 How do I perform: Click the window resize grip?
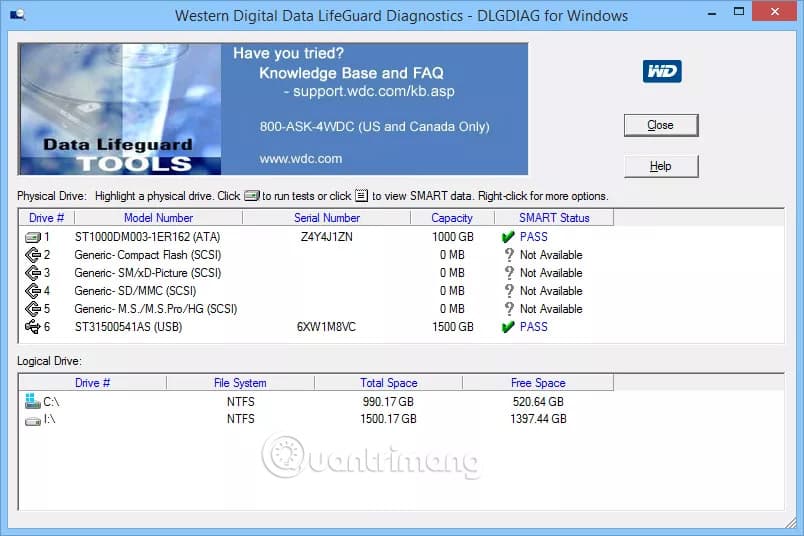[x=791, y=522]
